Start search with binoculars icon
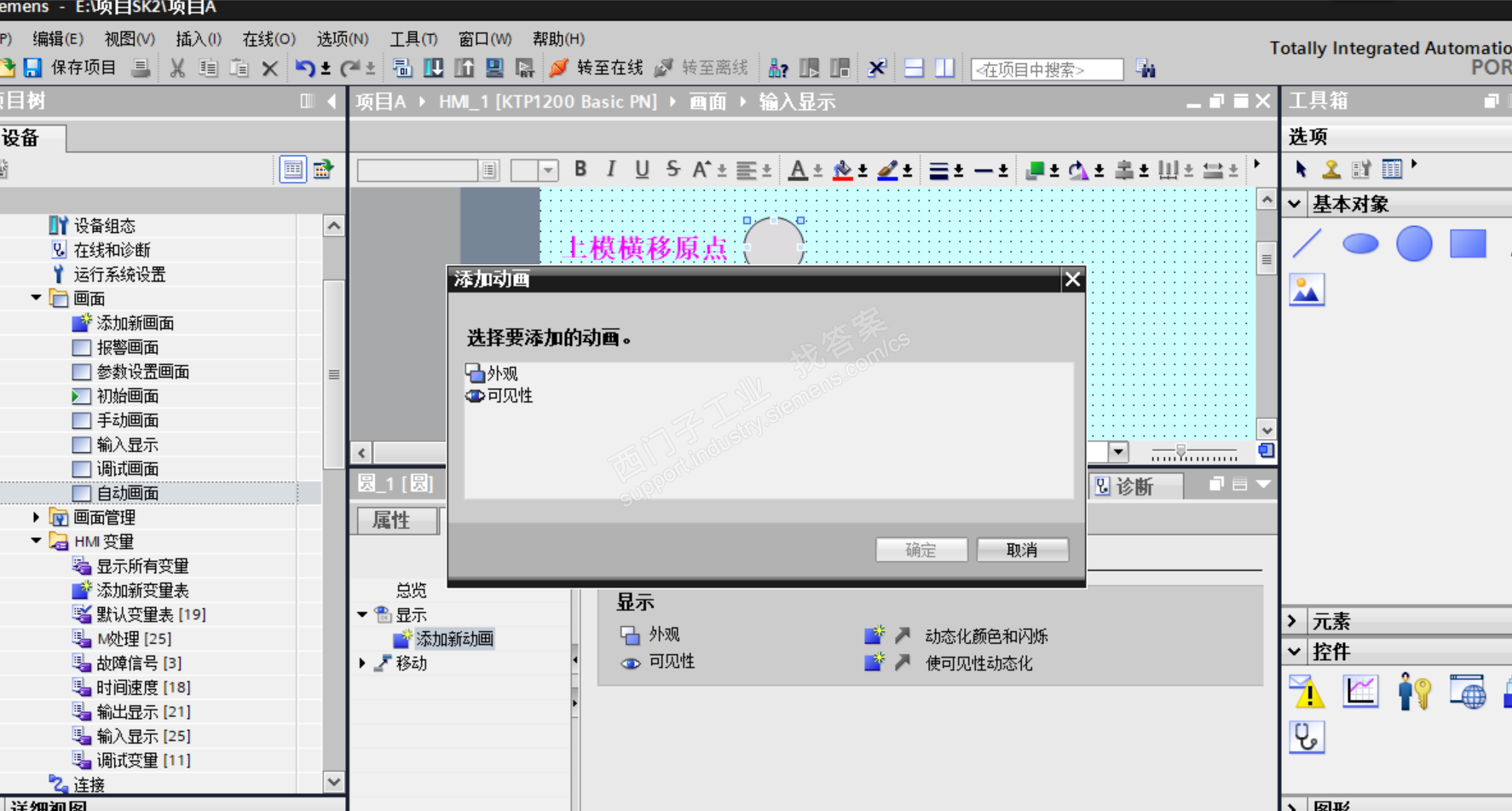This screenshot has height=811, width=1512. coord(1146,69)
